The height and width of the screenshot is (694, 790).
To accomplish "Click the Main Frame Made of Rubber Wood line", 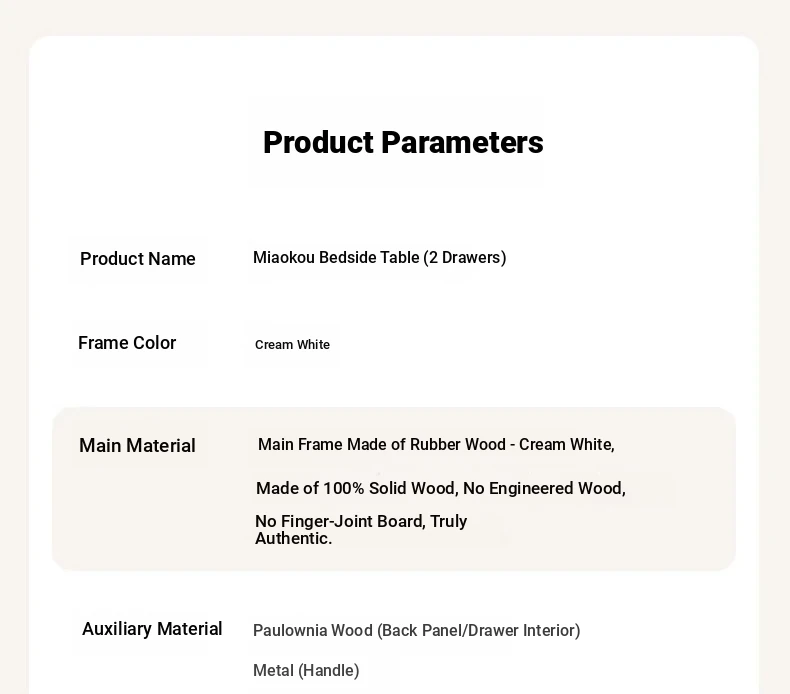I will point(436,445).
